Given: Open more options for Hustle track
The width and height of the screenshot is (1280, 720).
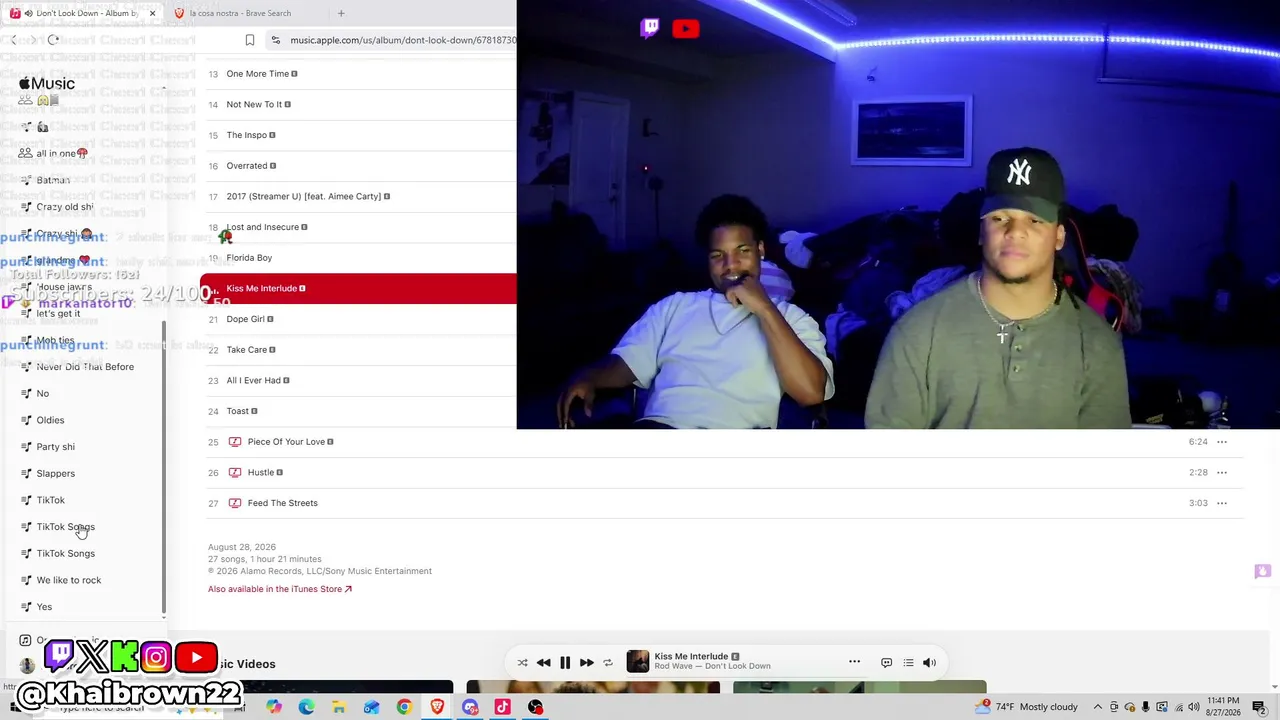Looking at the screenshot, I should pos(1222,472).
